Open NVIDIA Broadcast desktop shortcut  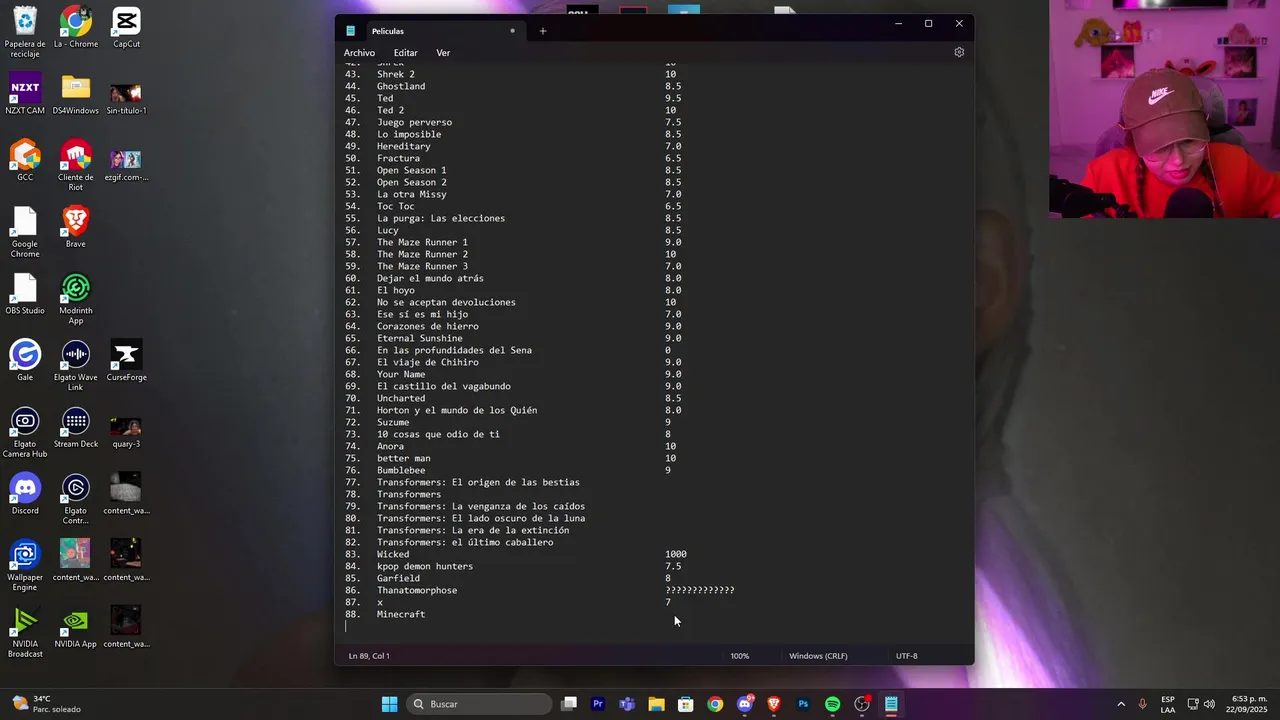tap(25, 632)
